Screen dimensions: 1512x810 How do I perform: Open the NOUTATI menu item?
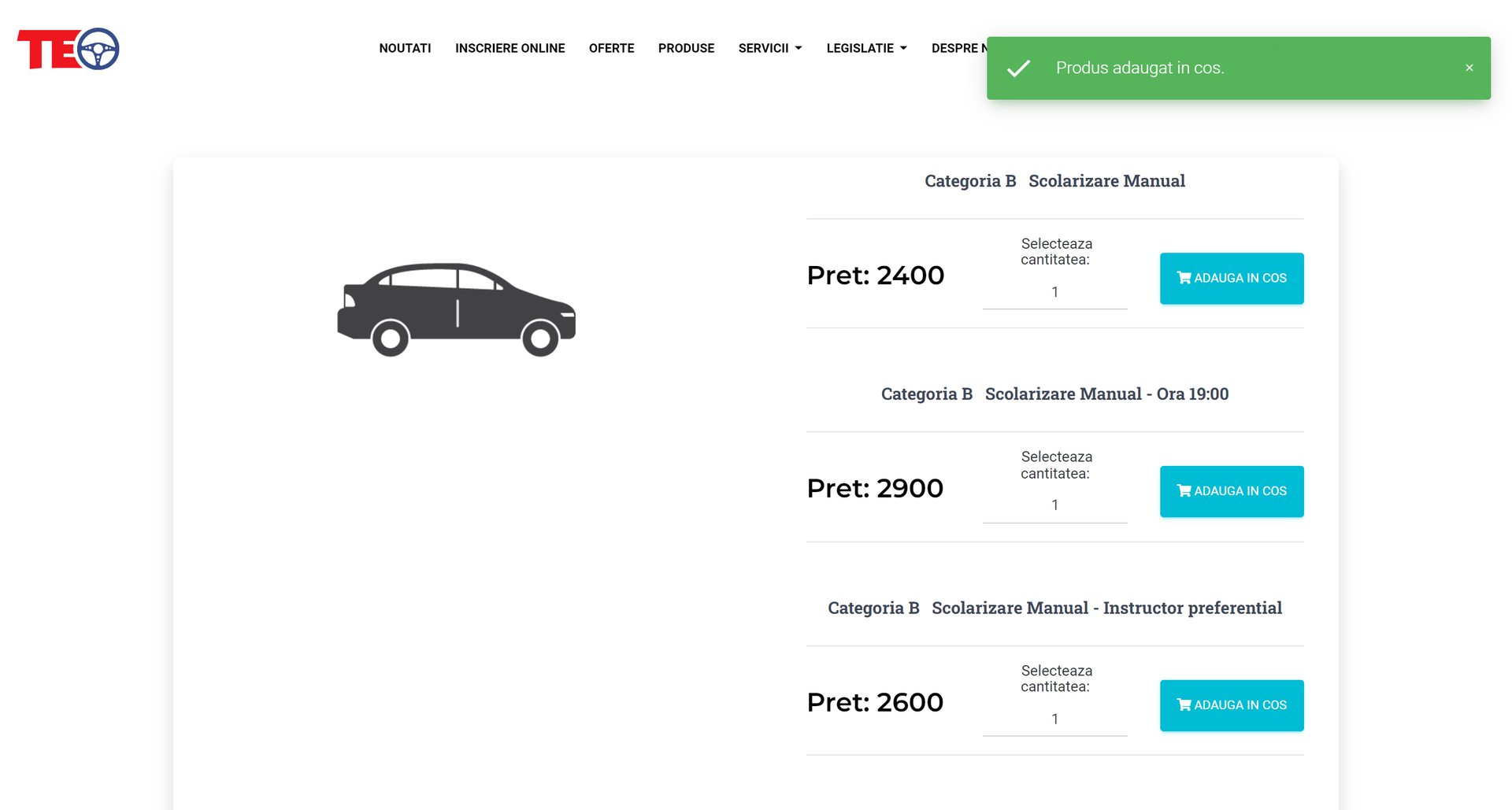coord(405,48)
